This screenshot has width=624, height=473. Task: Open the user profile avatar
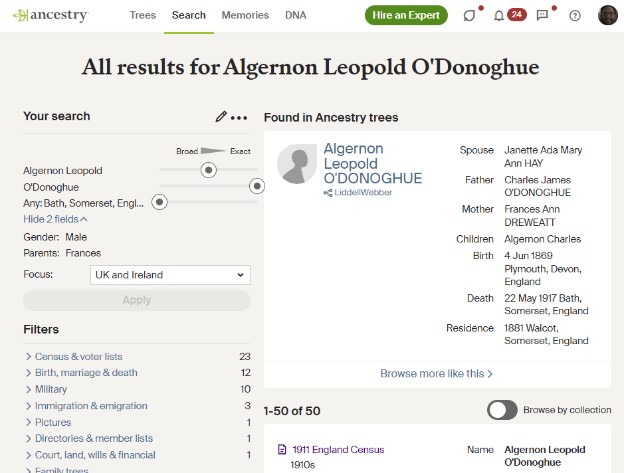click(608, 15)
